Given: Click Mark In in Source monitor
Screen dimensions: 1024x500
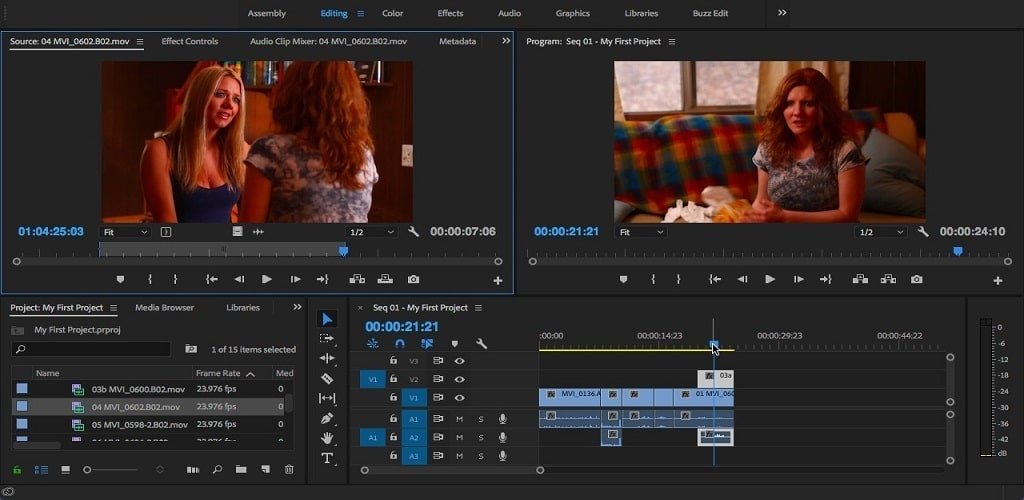Looking at the screenshot, I should pos(150,279).
